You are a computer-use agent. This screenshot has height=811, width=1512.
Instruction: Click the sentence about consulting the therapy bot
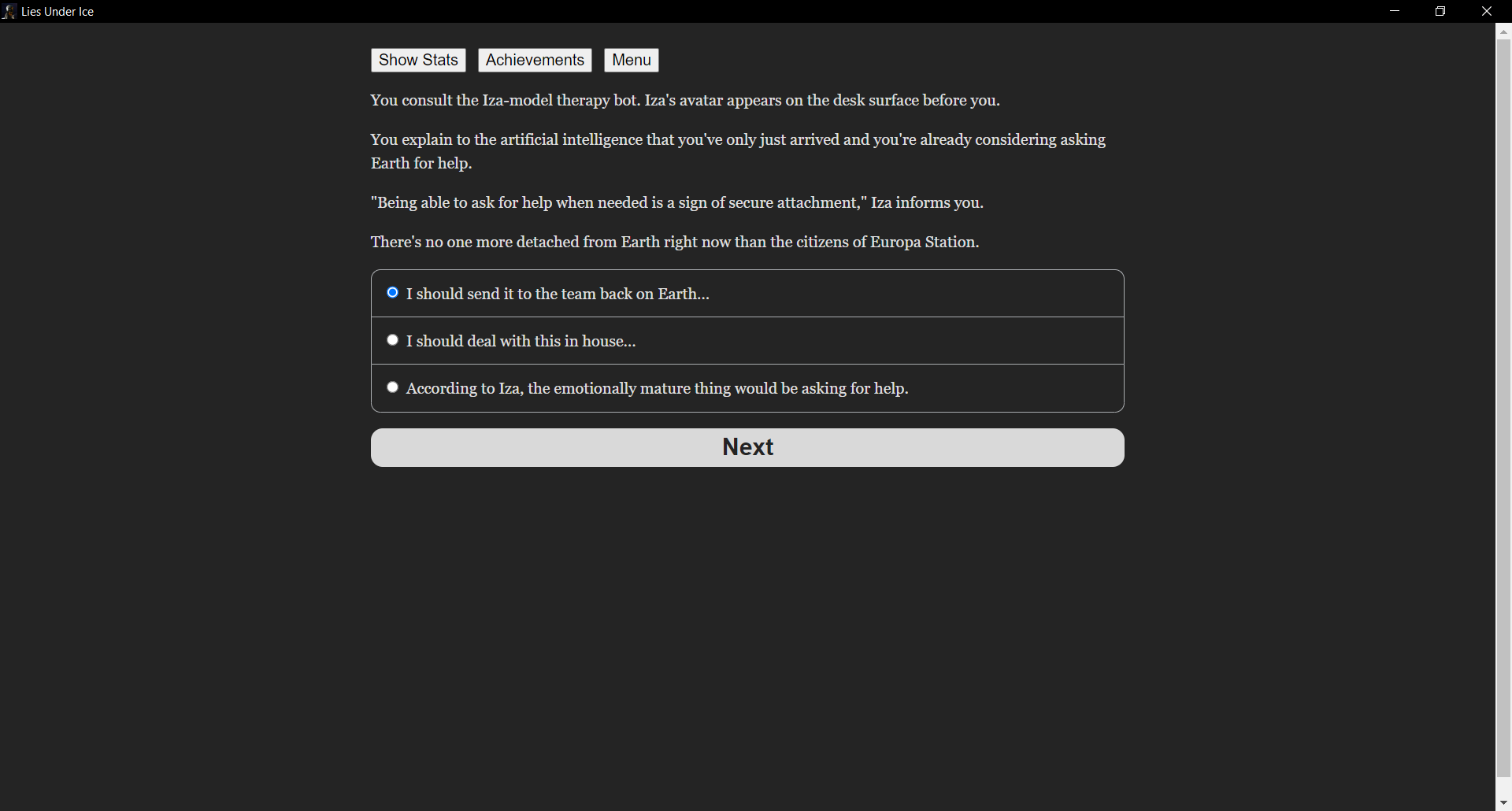click(x=685, y=101)
